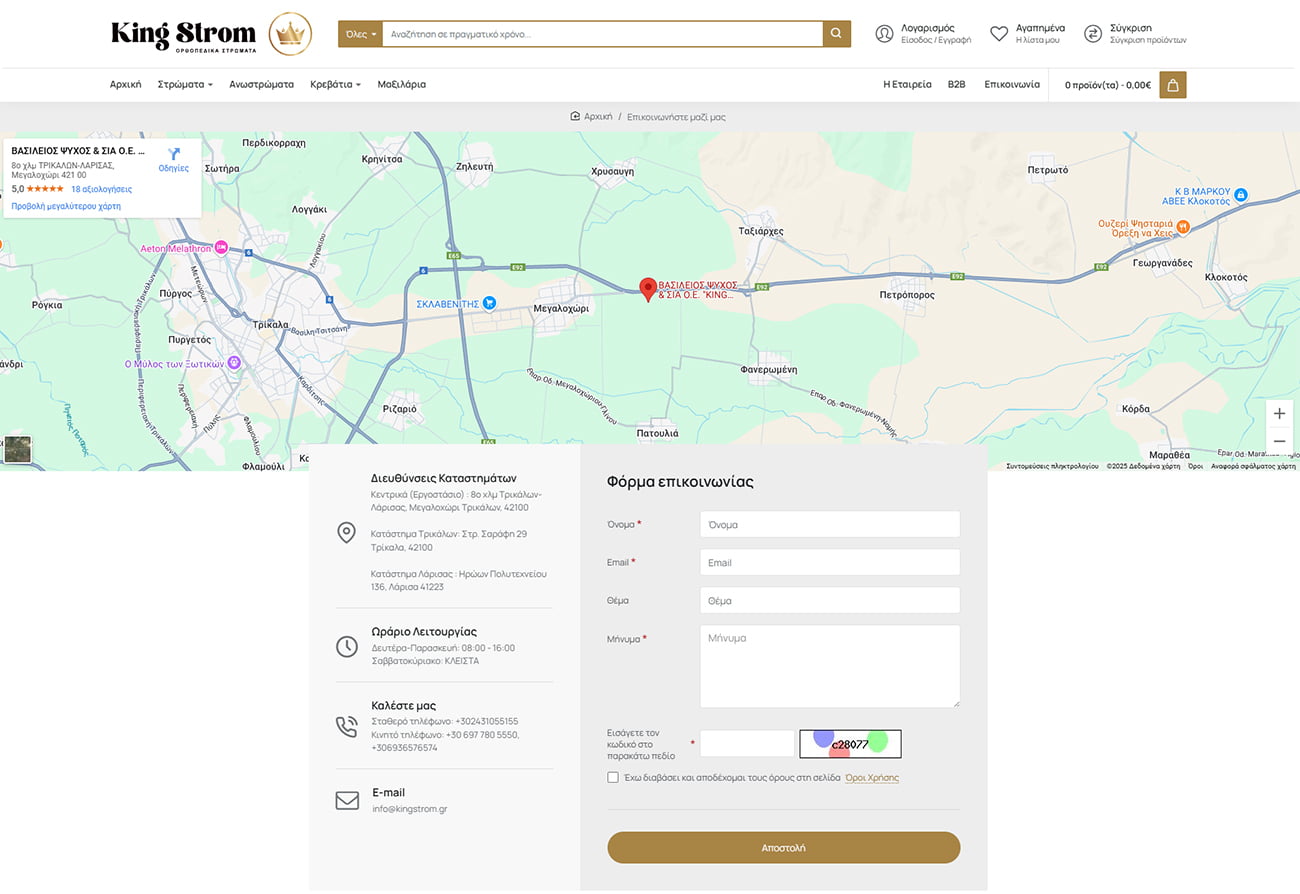Click landline number +302431055155
Image resolution: width=1300 pixels, height=894 pixels.
point(487,721)
